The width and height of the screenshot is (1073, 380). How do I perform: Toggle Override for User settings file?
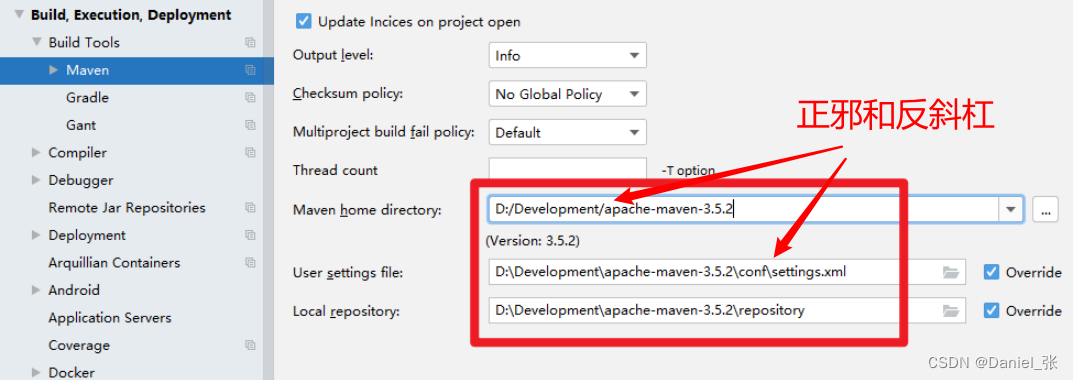tap(991, 272)
